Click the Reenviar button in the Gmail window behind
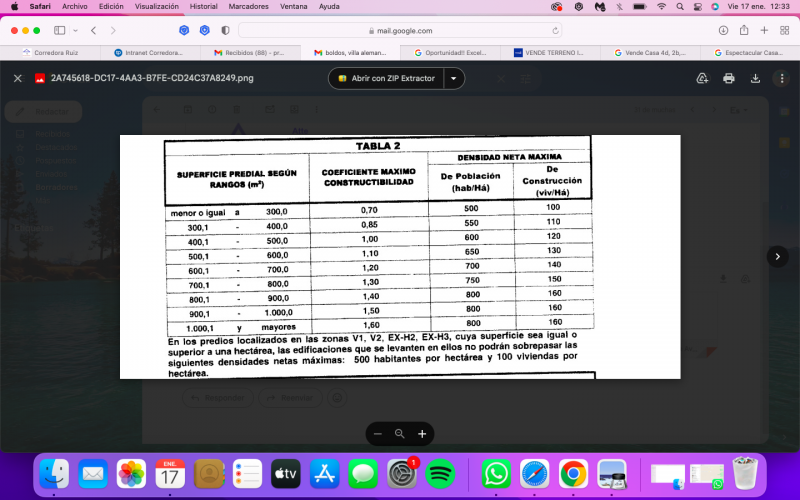This screenshot has height=500, width=800. coord(290,398)
